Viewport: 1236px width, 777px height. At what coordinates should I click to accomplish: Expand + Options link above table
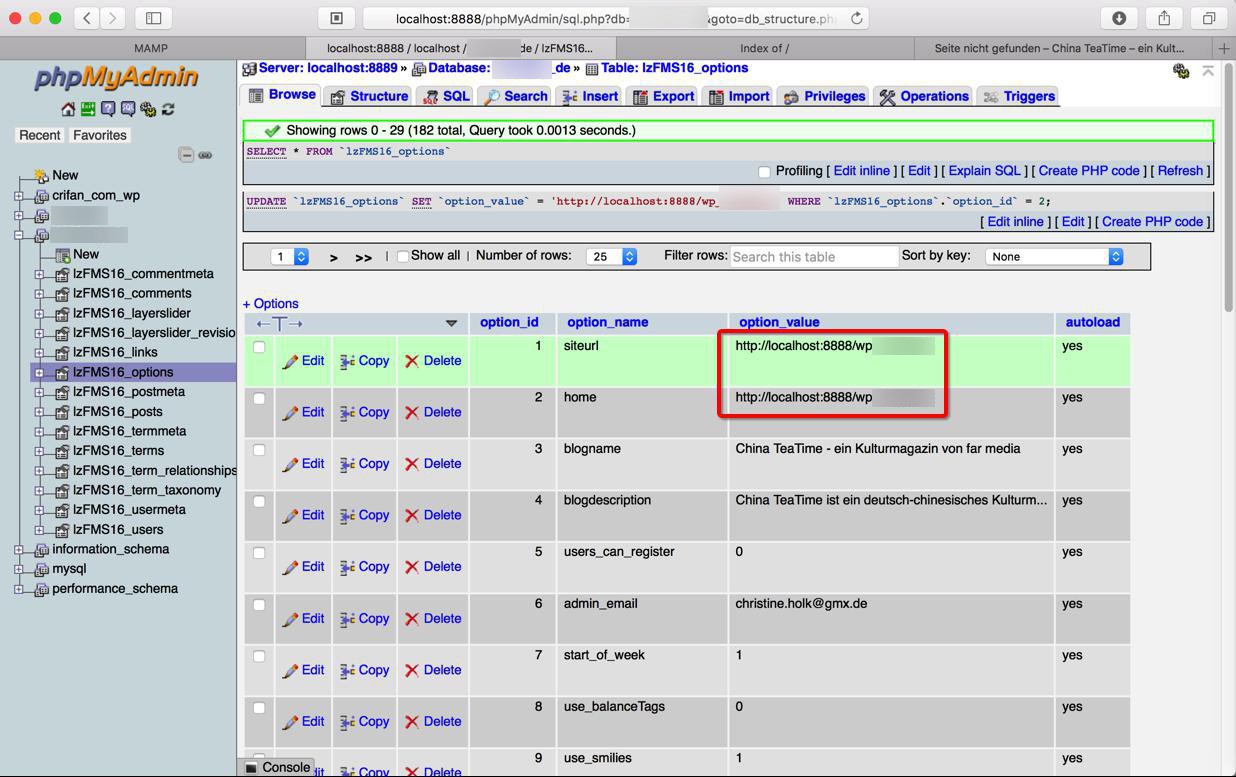(x=271, y=304)
